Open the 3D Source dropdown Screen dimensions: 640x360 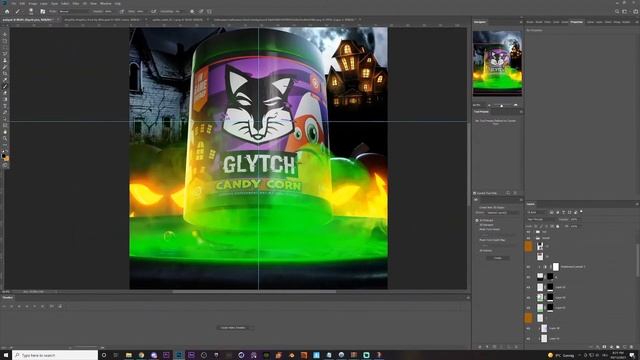[x=502, y=213]
